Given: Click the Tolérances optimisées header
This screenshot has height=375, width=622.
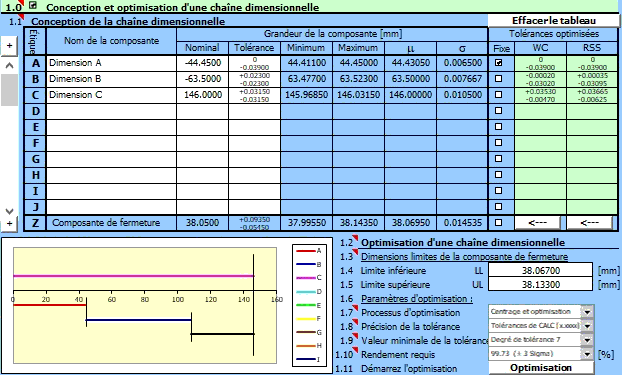Looking at the screenshot, I should pyautogui.click(x=554, y=34).
